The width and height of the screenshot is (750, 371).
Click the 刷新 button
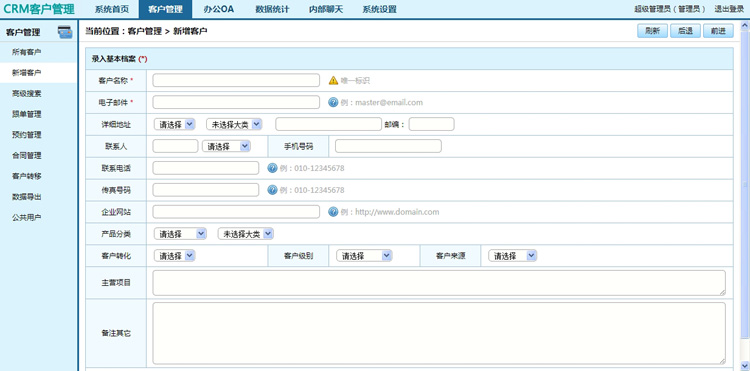point(652,31)
